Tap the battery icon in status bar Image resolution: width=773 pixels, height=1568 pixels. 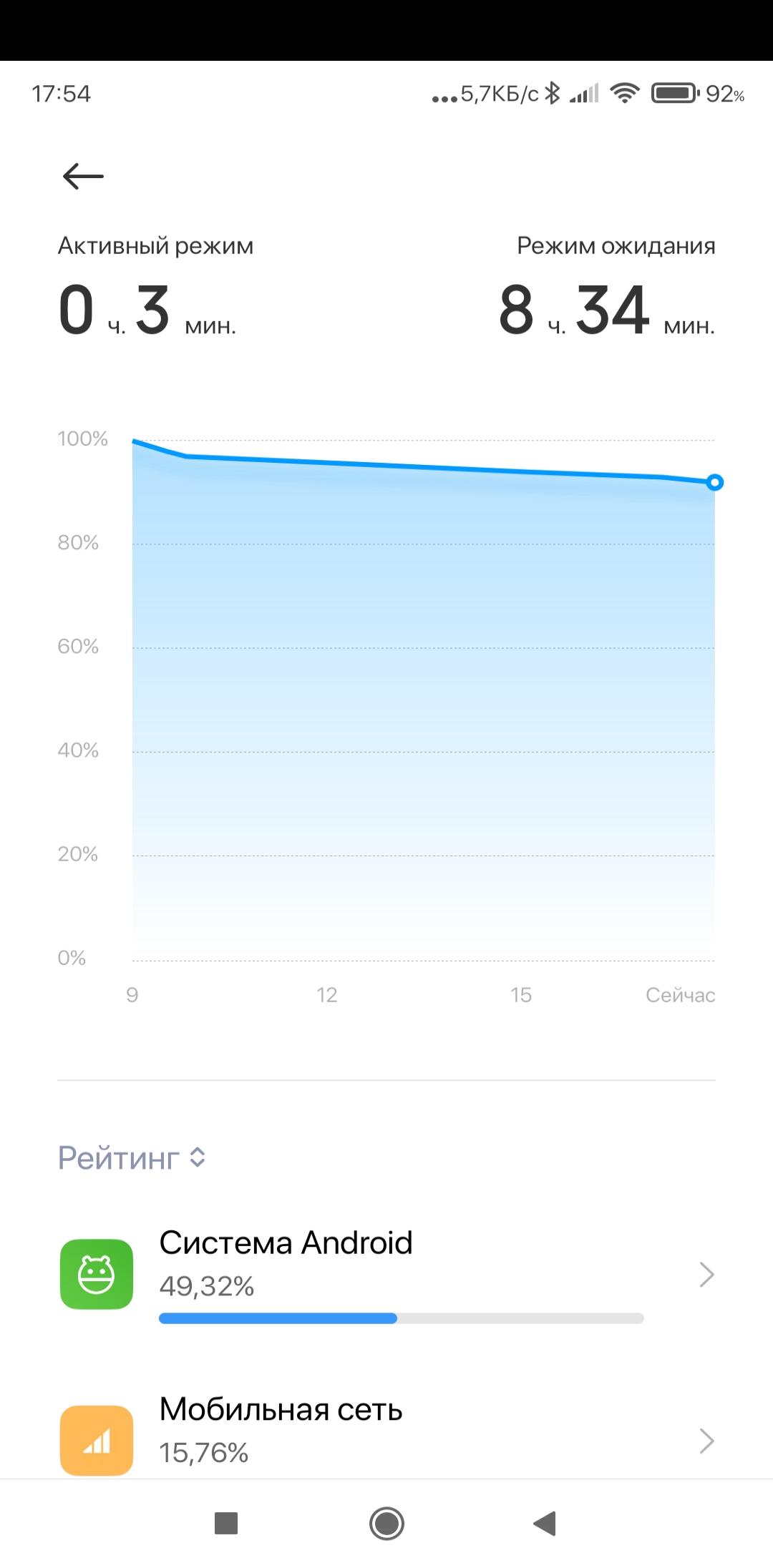point(674,93)
